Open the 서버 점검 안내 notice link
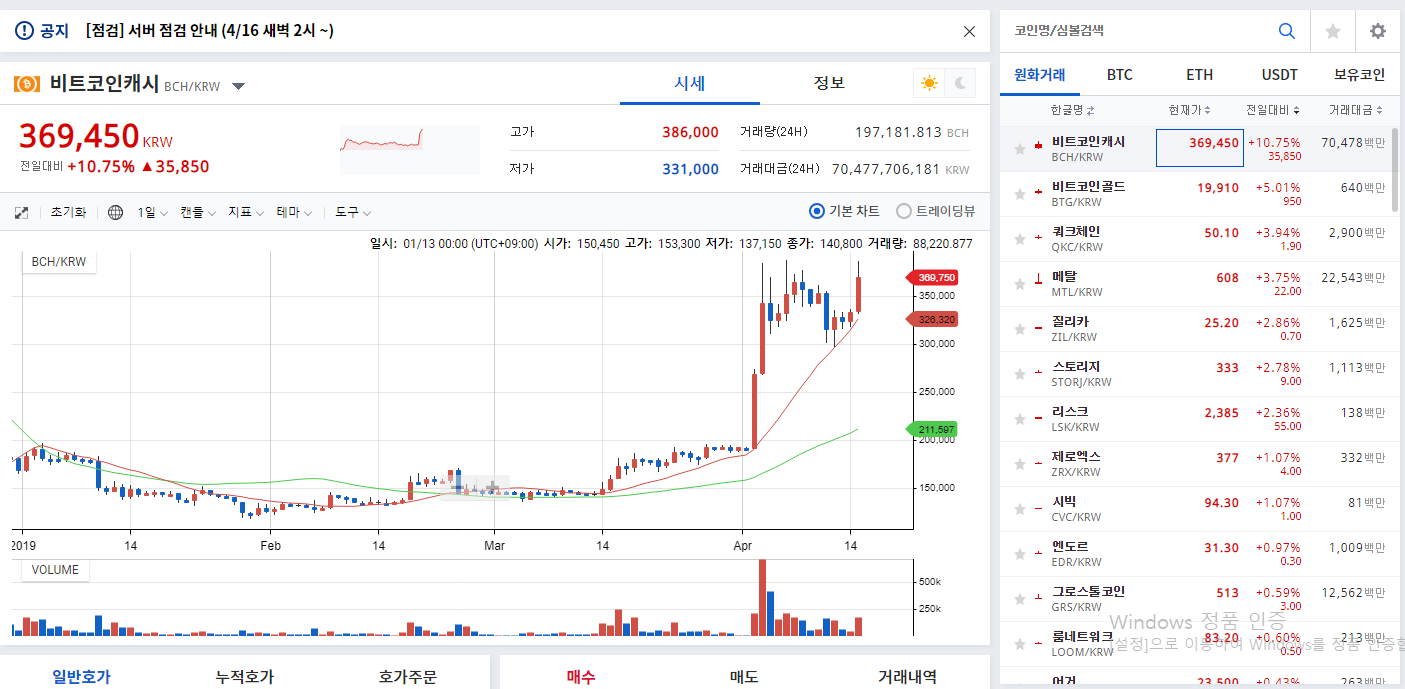The height and width of the screenshot is (689, 1405). 210,31
